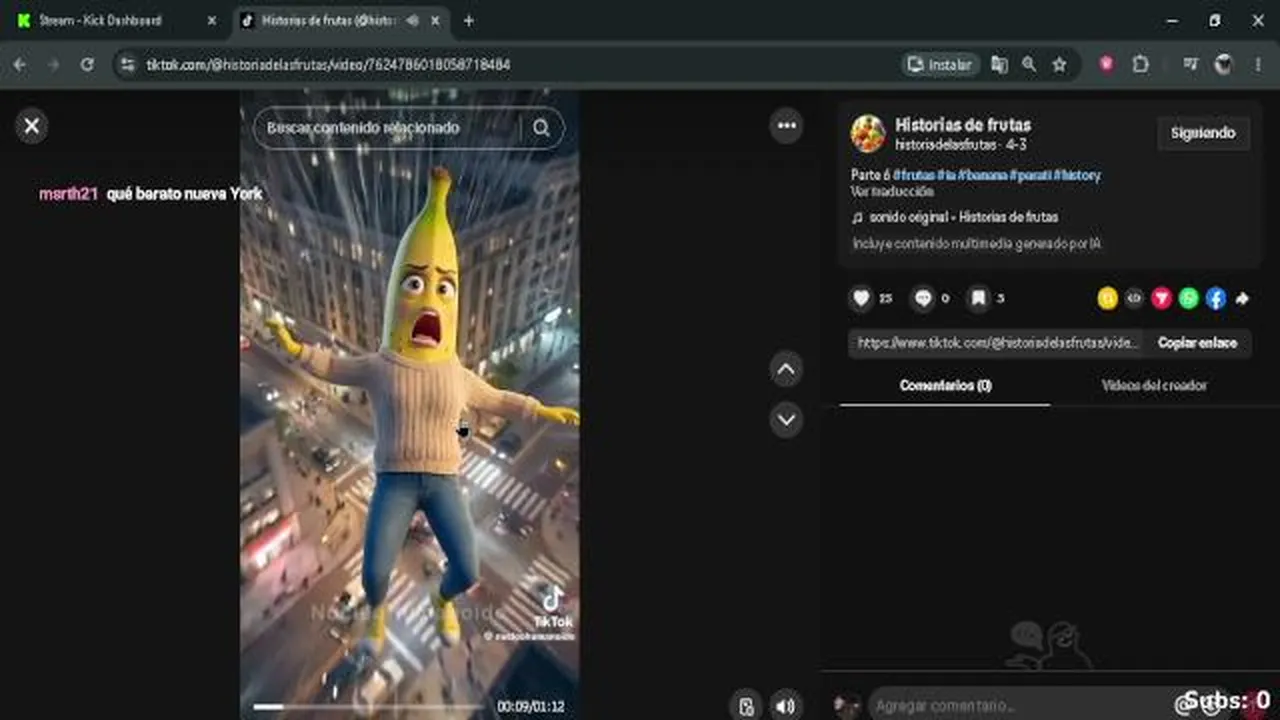Open the Chrome profile avatar
The image size is (1280, 720).
coord(1224,64)
